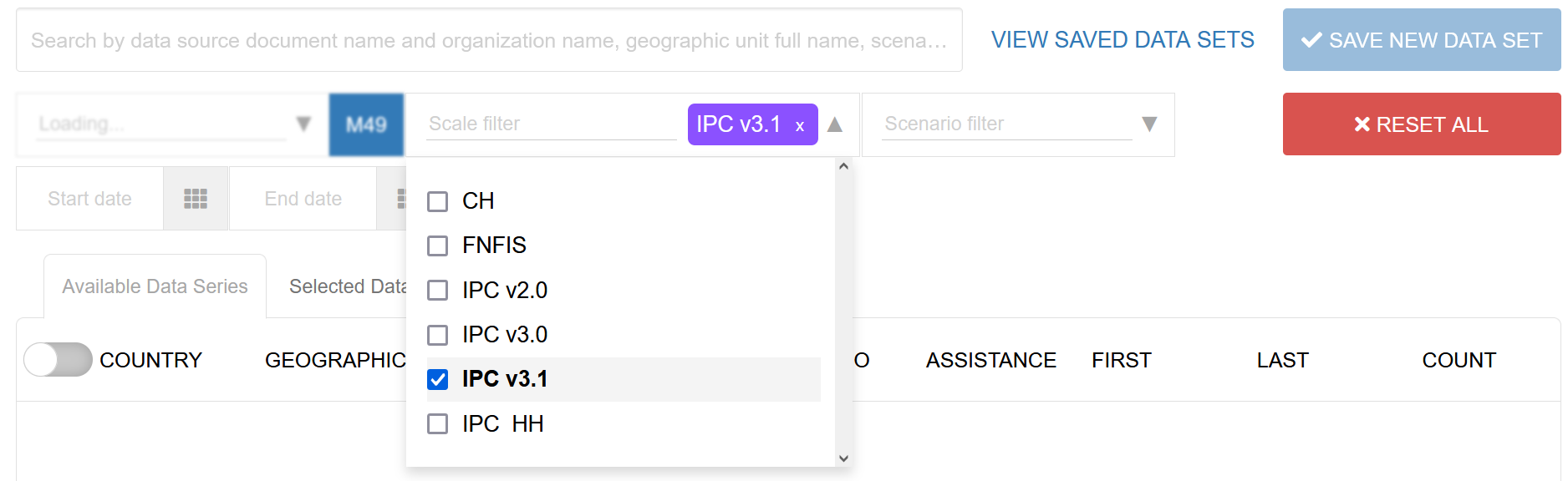Click the M49 button
This screenshot has width=1568, height=481.
point(366,124)
